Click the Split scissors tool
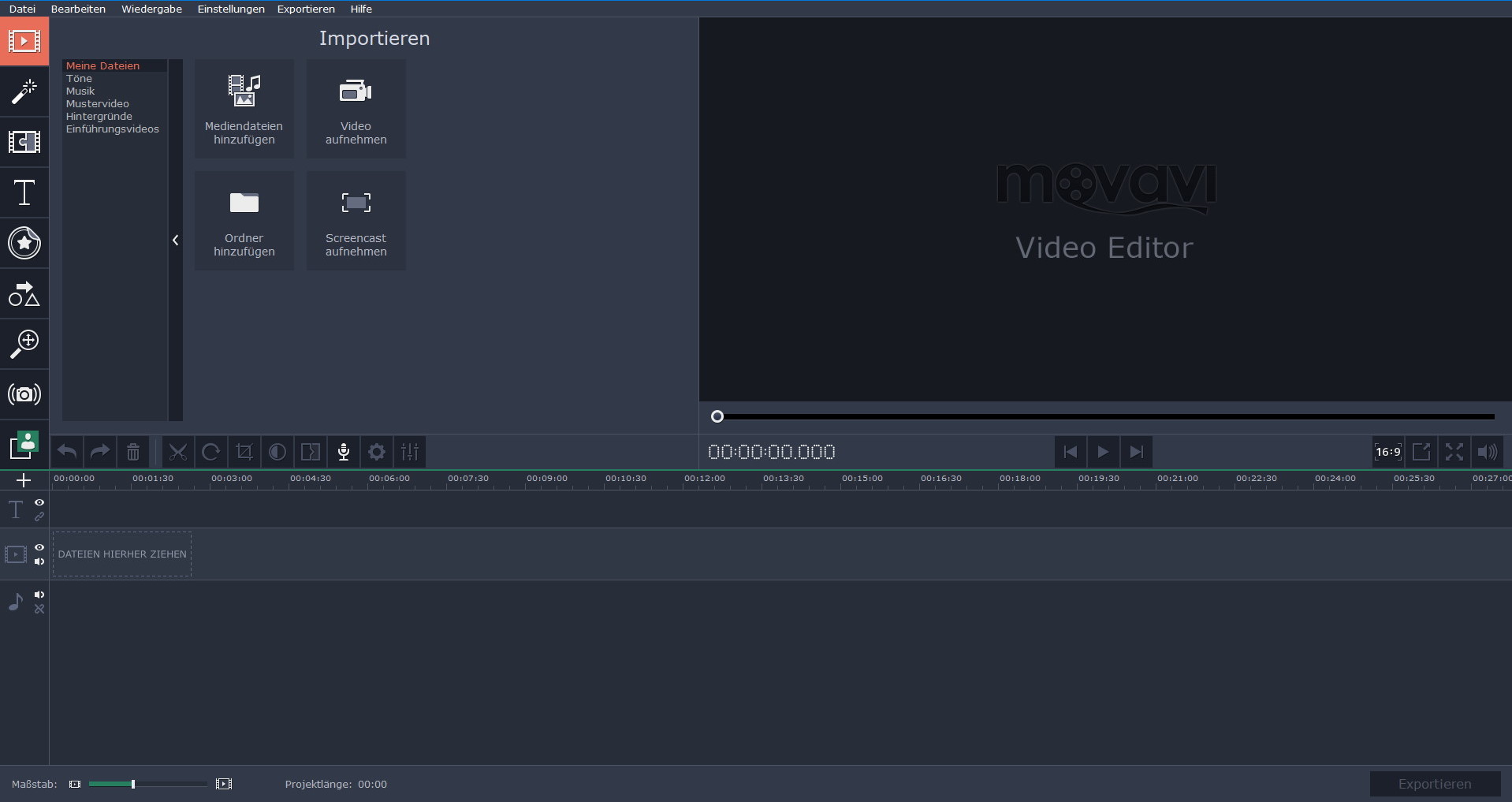 pyautogui.click(x=178, y=452)
